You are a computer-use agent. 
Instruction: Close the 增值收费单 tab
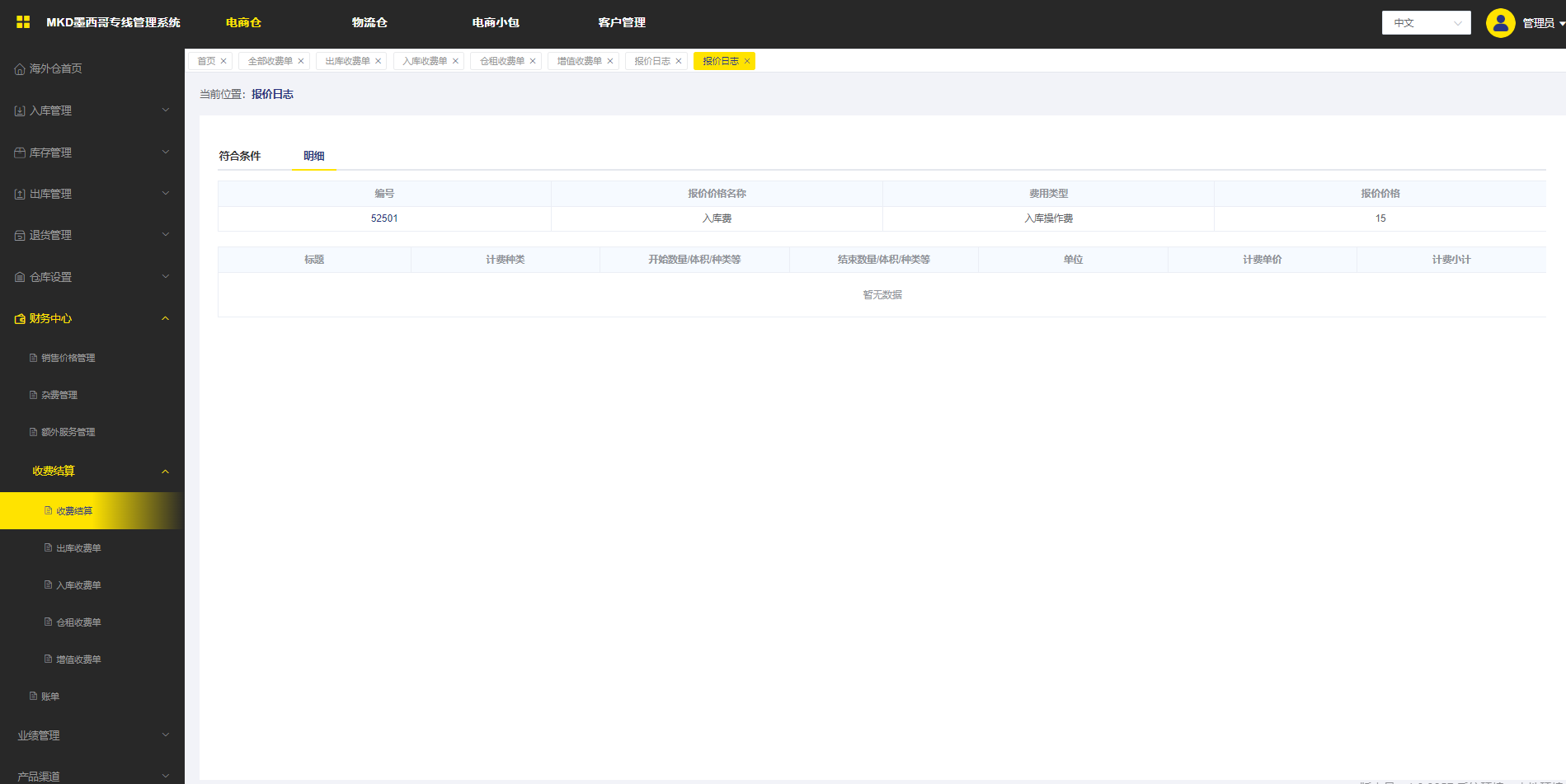pos(610,61)
